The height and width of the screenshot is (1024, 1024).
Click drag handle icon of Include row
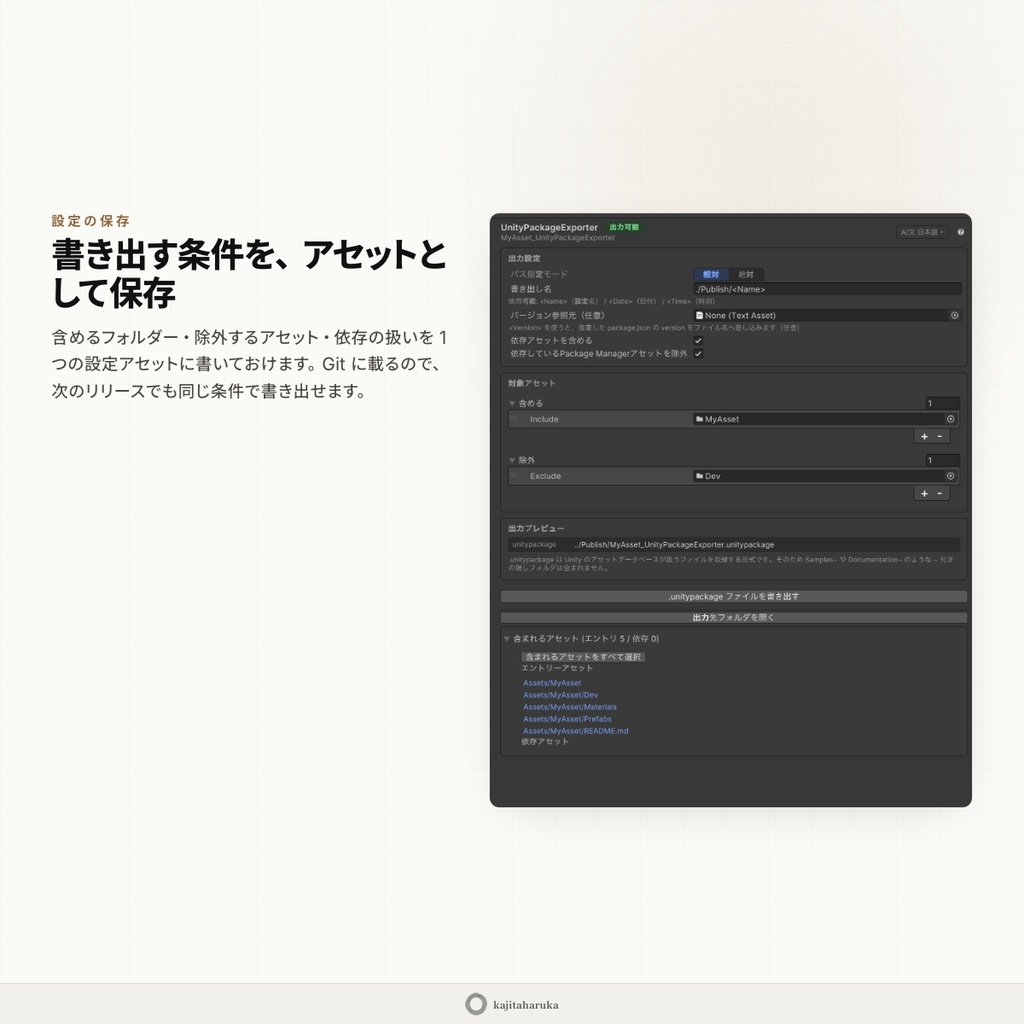[514, 419]
